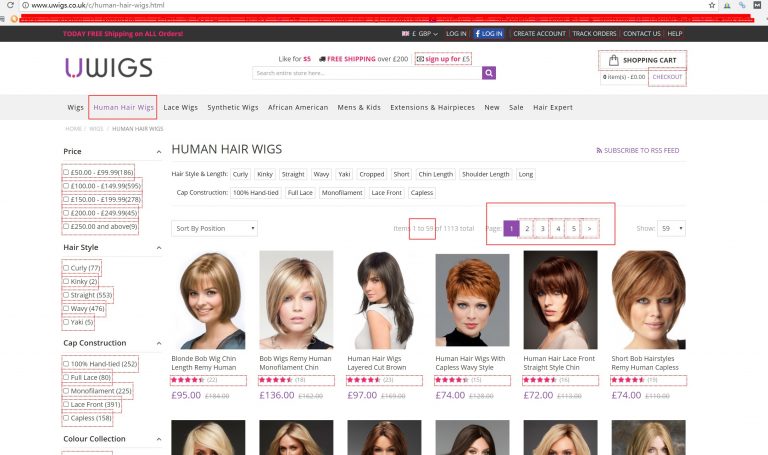
Task: Enable the Full Lace cap filter
Action: [66, 377]
